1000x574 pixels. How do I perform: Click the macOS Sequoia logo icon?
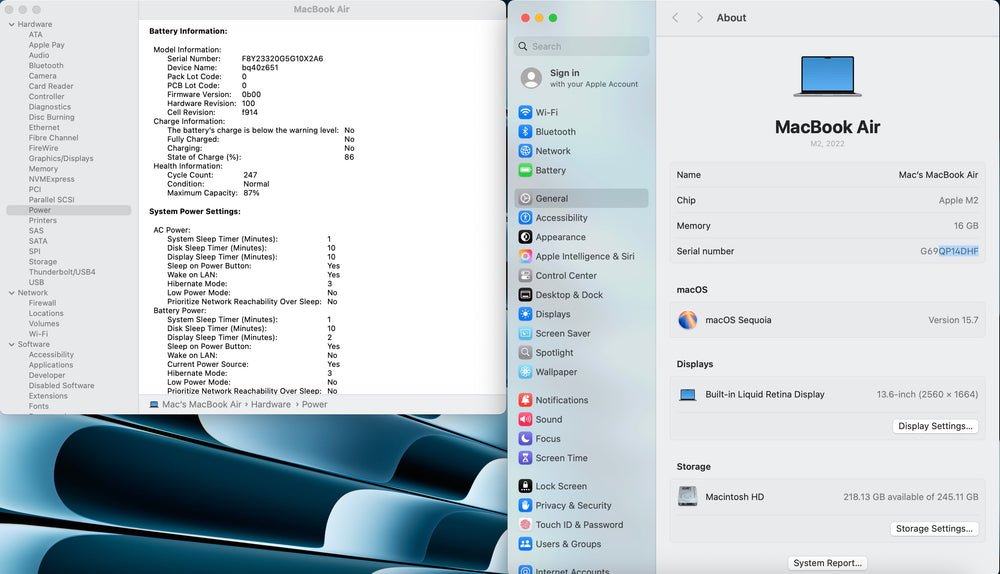(688, 320)
